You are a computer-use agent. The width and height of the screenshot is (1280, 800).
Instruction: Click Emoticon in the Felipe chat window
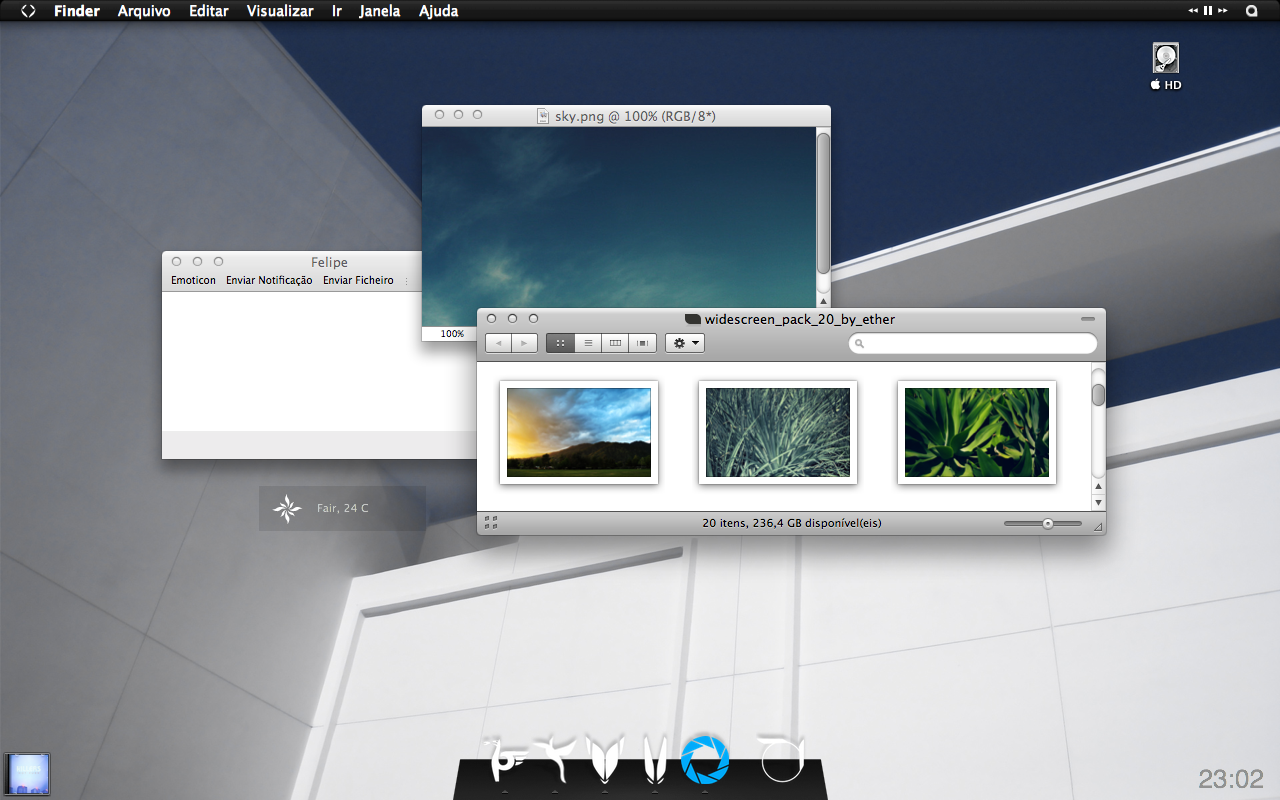[x=193, y=280]
